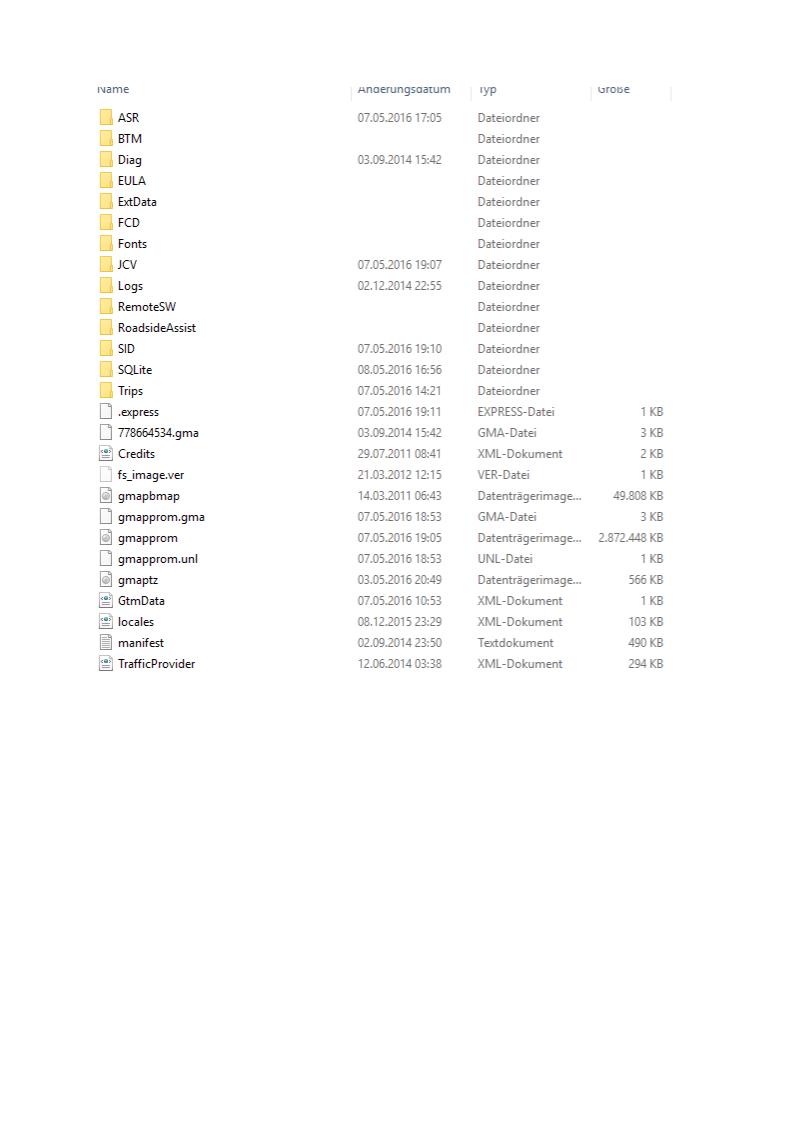Select the ASR folder icon
Image resolution: width=793 pixels, height=1122 pixels.
point(106,117)
